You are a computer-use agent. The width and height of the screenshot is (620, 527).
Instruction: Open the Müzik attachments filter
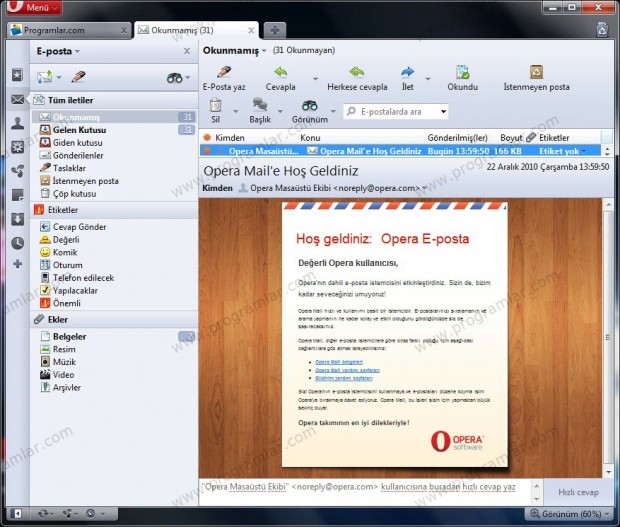114,362
